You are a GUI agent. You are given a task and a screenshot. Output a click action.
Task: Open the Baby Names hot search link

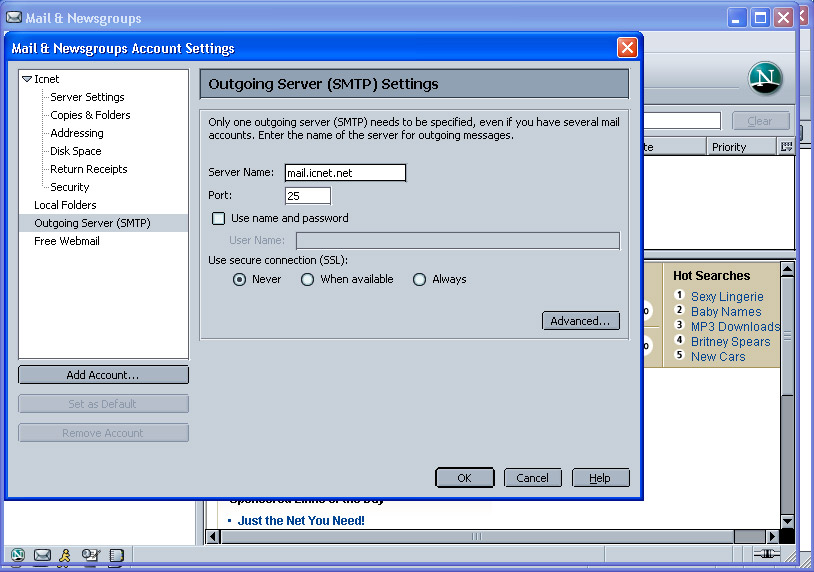pyautogui.click(x=726, y=311)
